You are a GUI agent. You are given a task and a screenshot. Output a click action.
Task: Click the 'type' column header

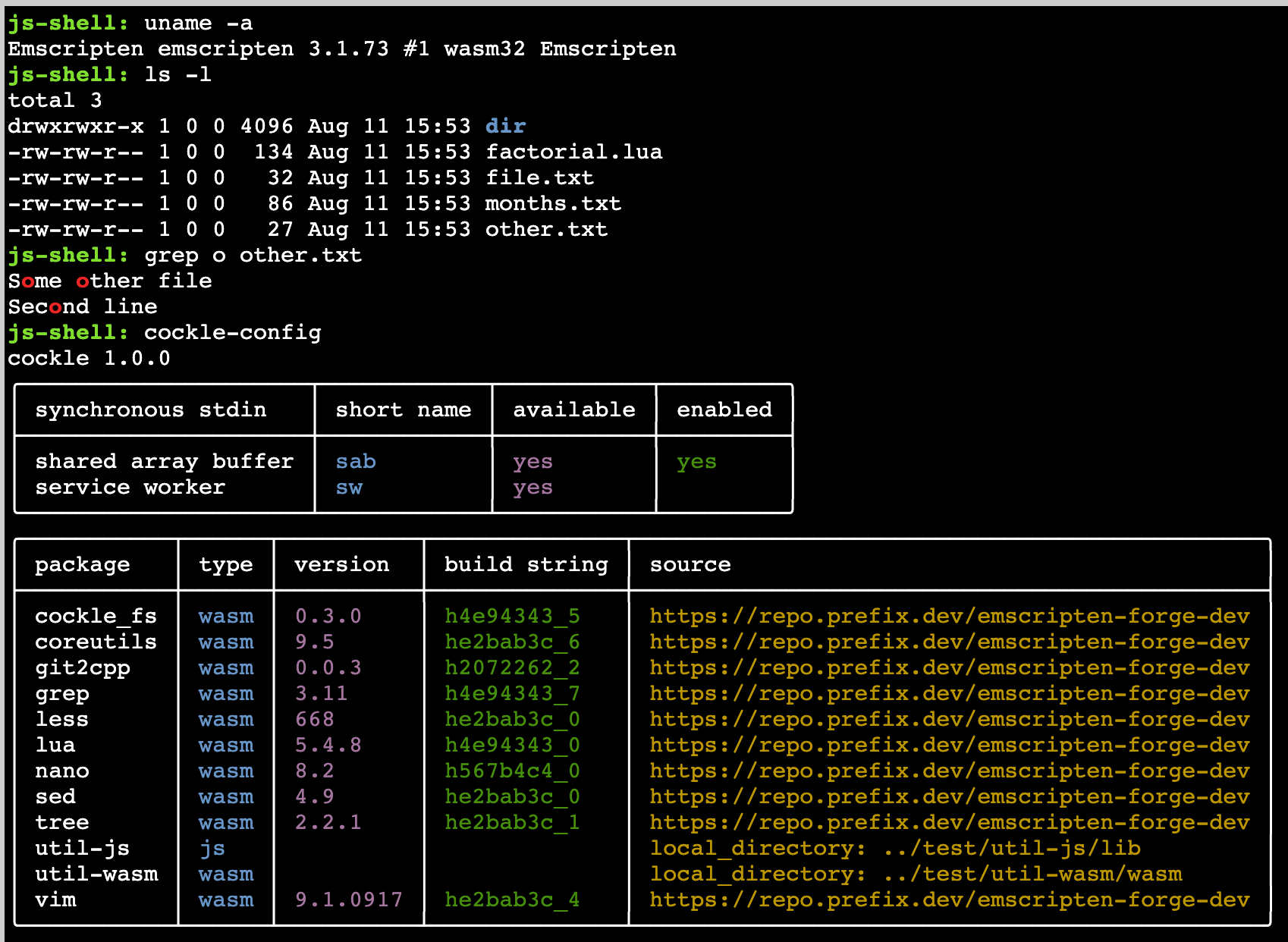coord(226,565)
